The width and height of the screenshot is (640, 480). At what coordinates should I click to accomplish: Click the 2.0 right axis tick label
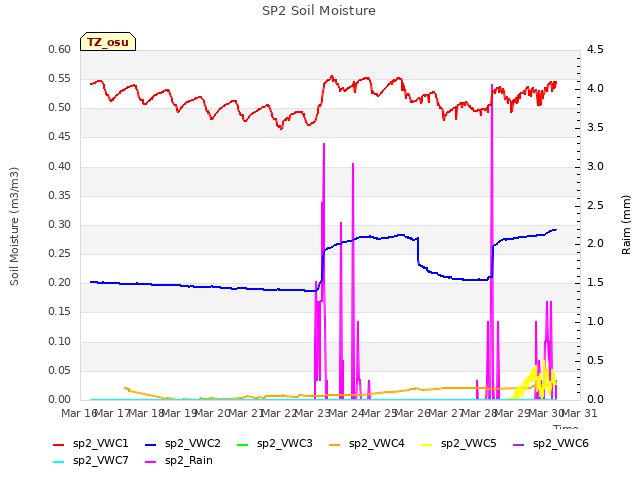pyautogui.click(x=595, y=244)
